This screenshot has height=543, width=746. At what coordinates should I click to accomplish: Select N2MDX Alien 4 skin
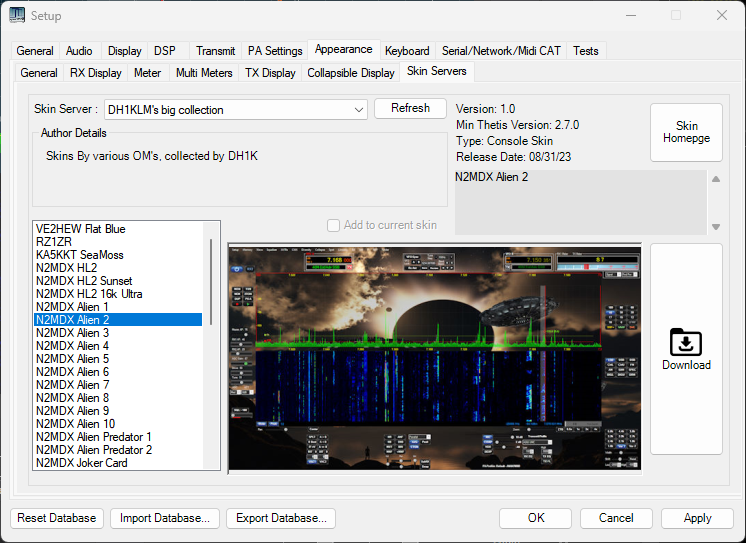pos(118,346)
